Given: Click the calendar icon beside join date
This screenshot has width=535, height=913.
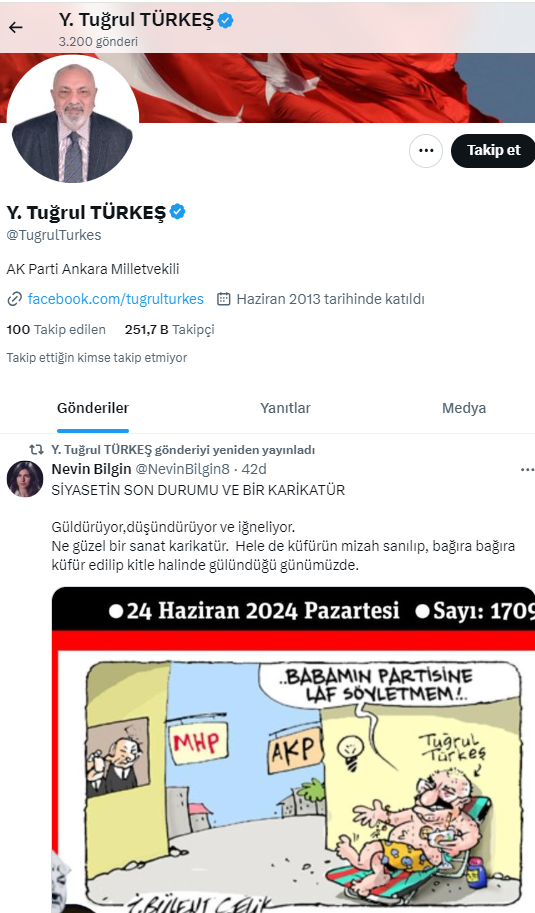Looking at the screenshot, I should [x=224, y=299].
